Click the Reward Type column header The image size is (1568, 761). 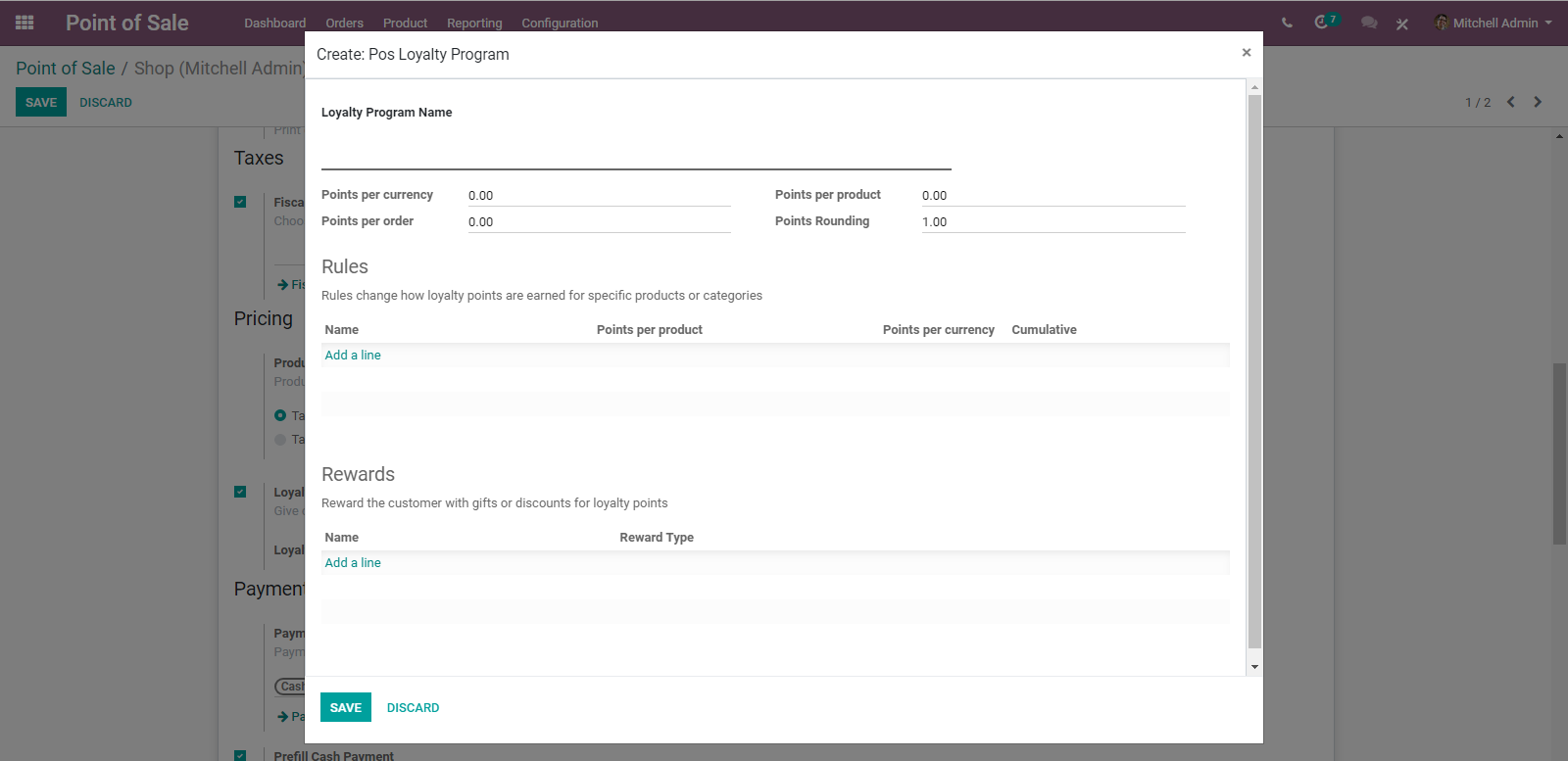click(x=657, y=538)
